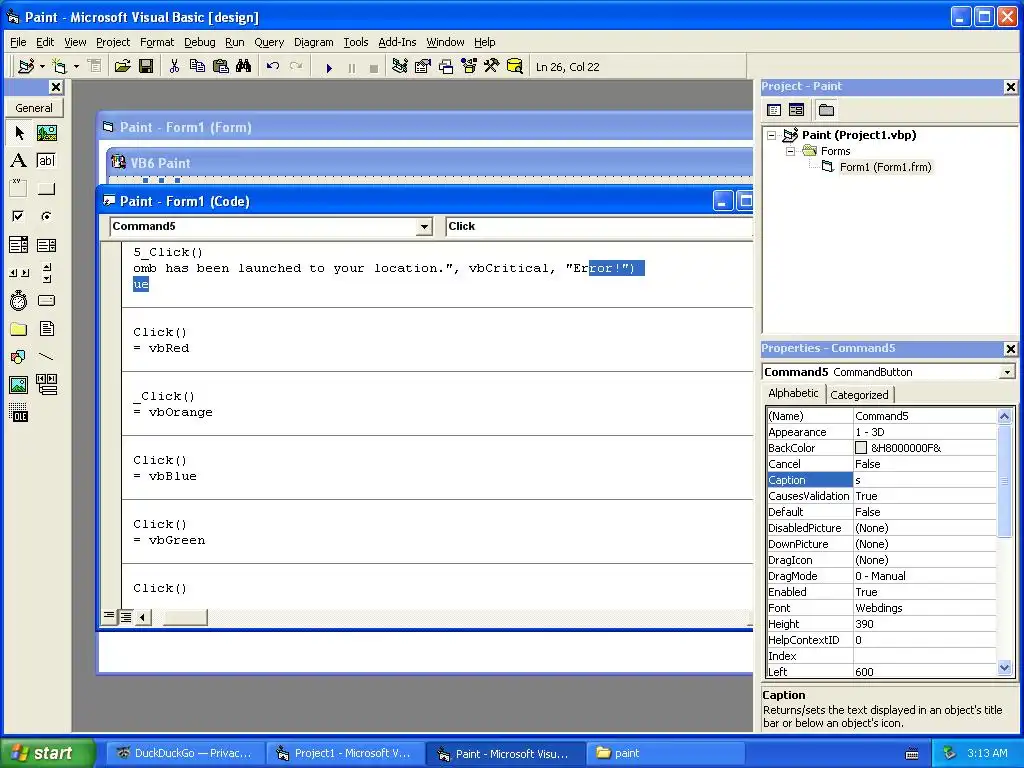Click the Find binoculars icon
Screen dimensions: 1024x768
[x=244, y=67]
